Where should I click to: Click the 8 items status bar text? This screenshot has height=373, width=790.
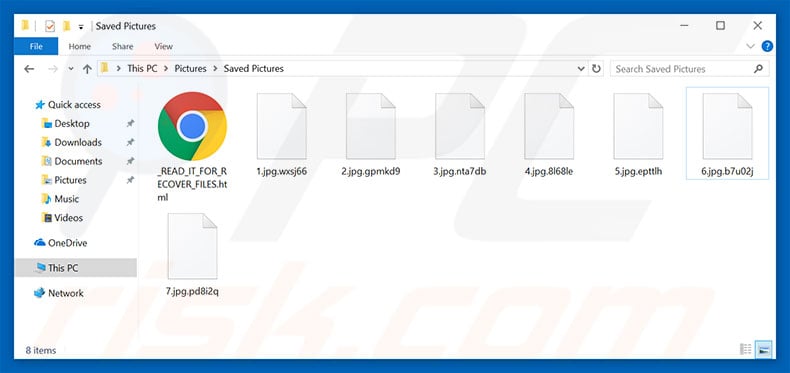pyautogui.click(x=41, y=350)
